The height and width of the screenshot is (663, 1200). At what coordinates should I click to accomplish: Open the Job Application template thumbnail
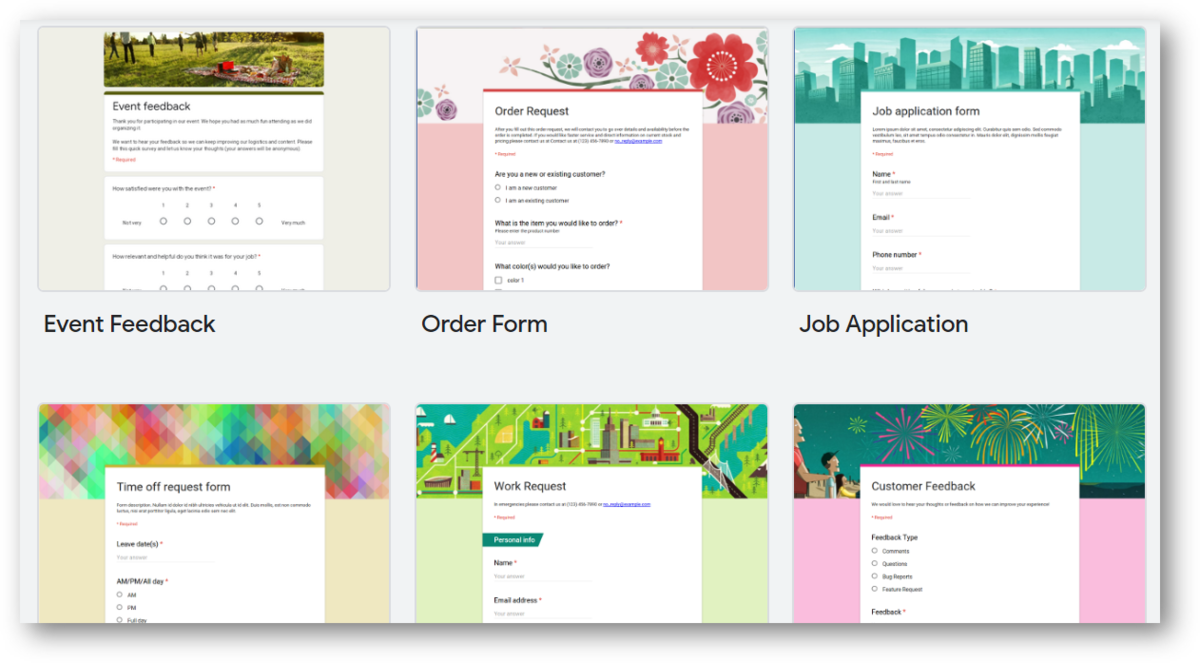970,159
